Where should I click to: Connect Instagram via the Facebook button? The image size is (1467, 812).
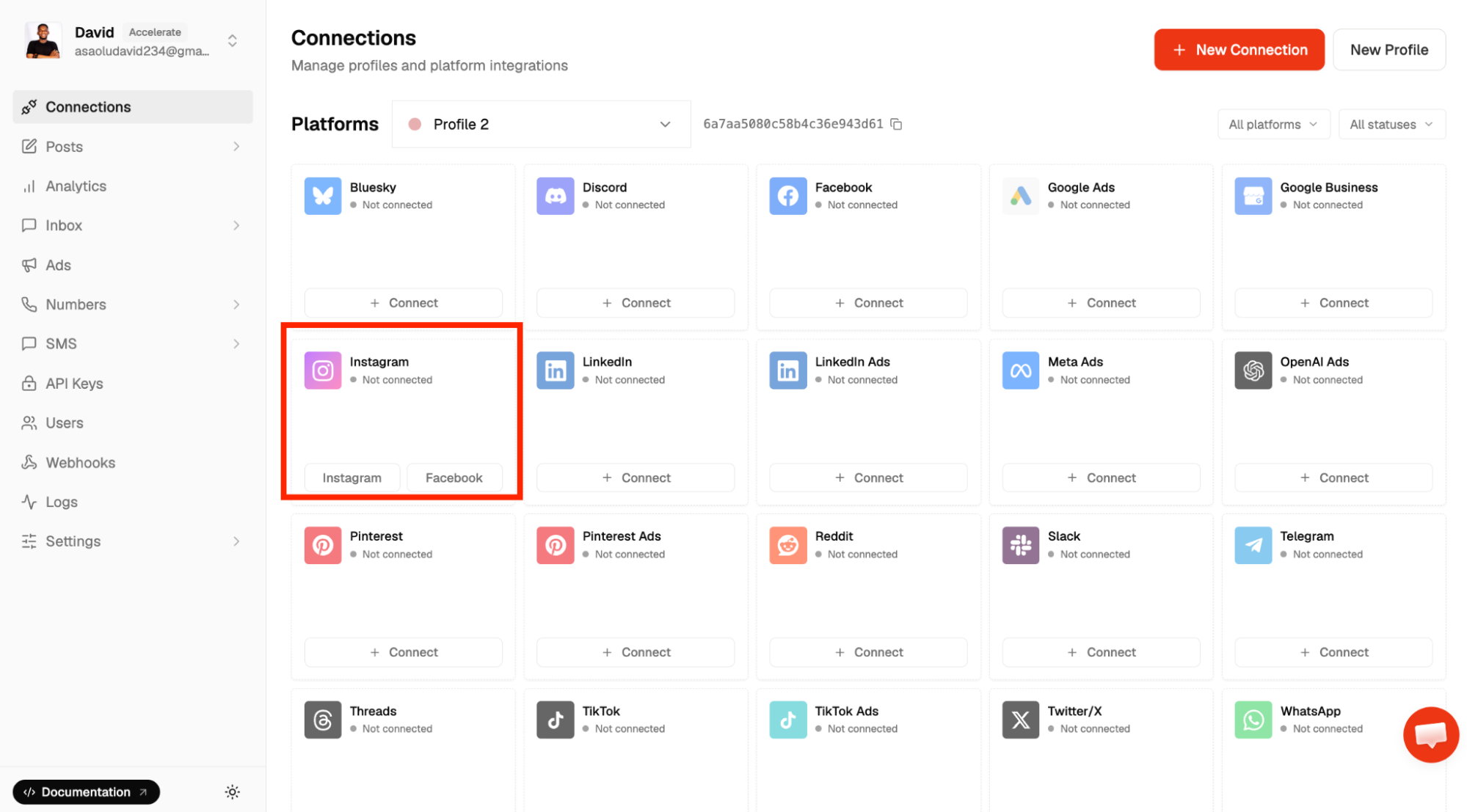454,478
